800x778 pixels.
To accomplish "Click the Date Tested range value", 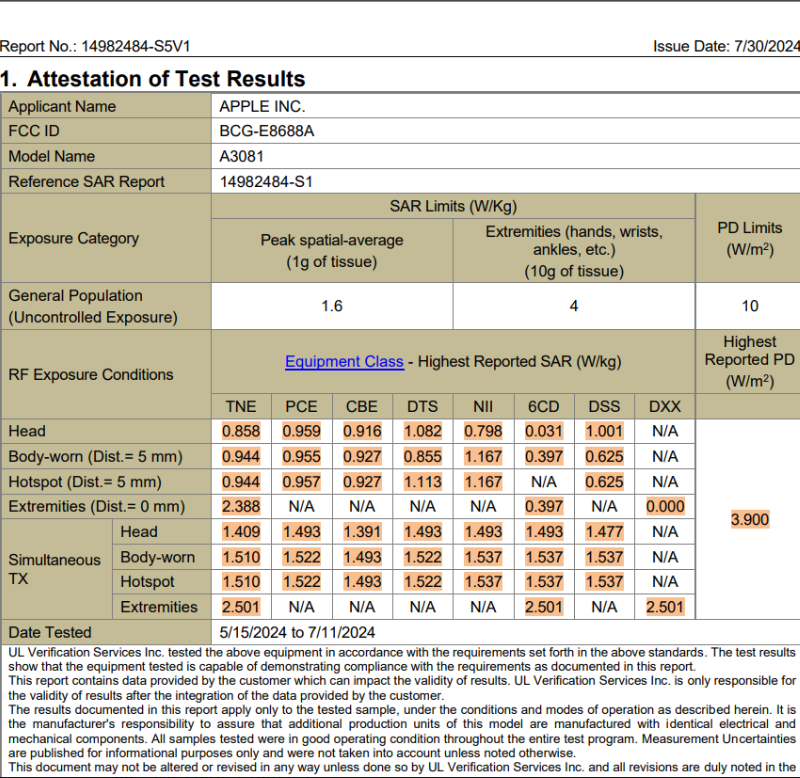I will (297, 632).
